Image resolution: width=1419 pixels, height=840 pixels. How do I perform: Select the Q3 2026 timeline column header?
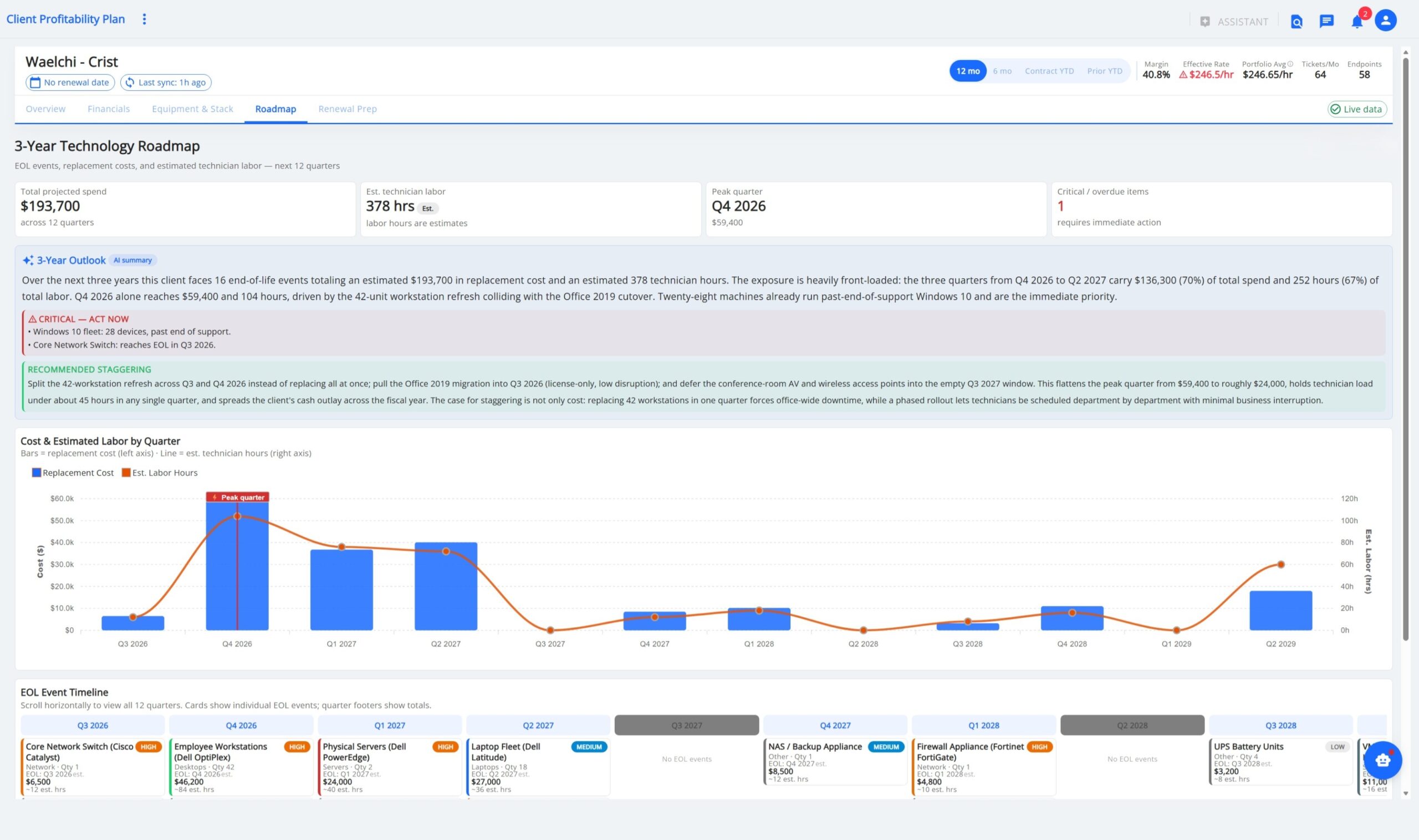click(93, 725)
